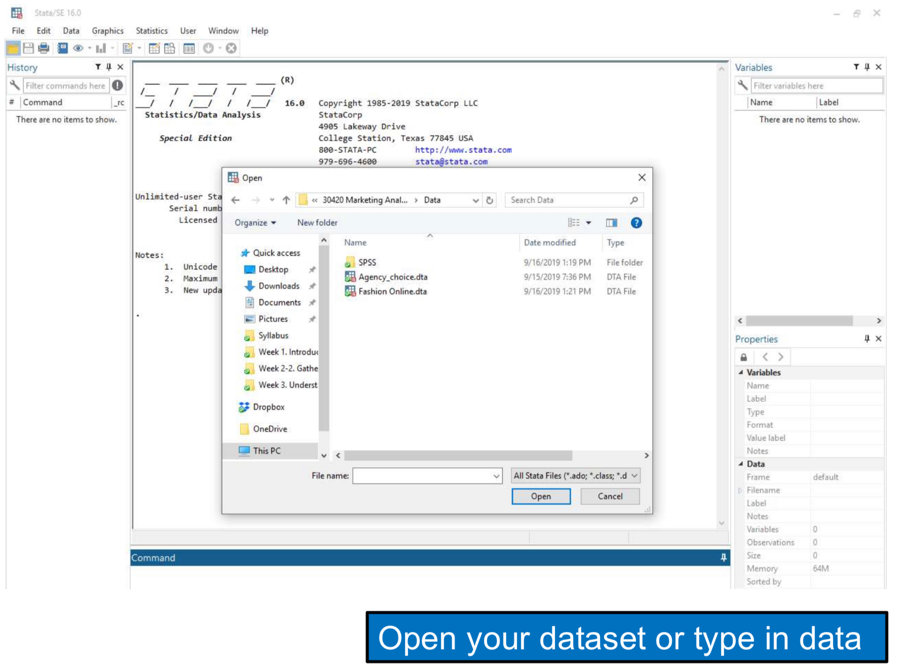Select Agency_choice.dta file
The width and height of the screenshot is (900, 672).
[x=393, y=277]
